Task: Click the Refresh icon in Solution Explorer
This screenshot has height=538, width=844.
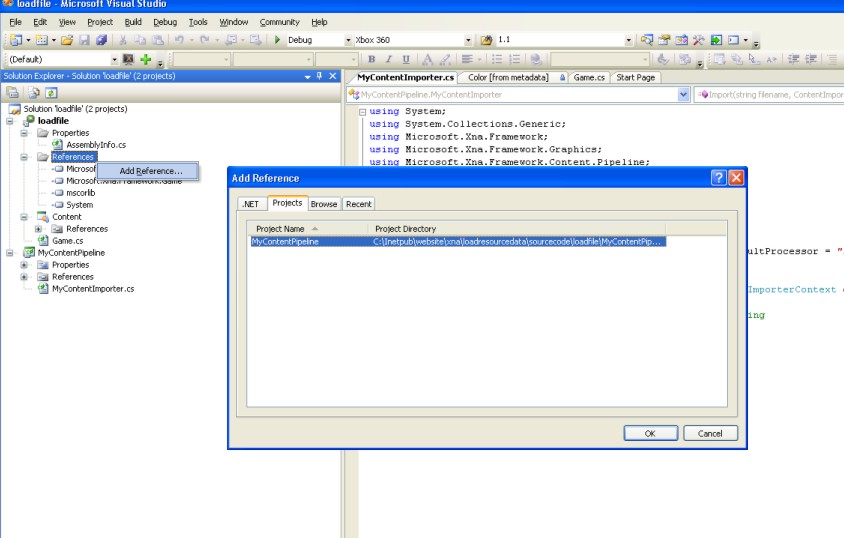Action: click(51, 93)
